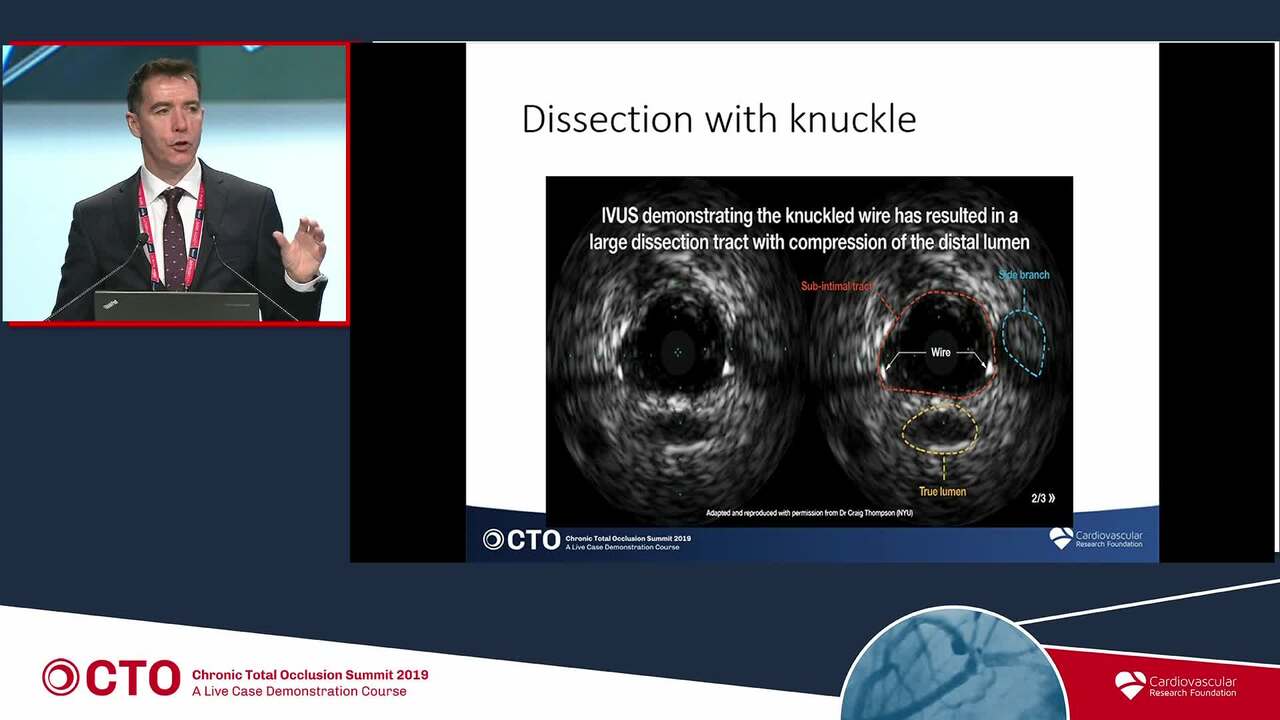This screenshot has height=720, width=1280.
Task: Click the slide title 'Dissection with knuckle'
Action: (x=719, y=119)
